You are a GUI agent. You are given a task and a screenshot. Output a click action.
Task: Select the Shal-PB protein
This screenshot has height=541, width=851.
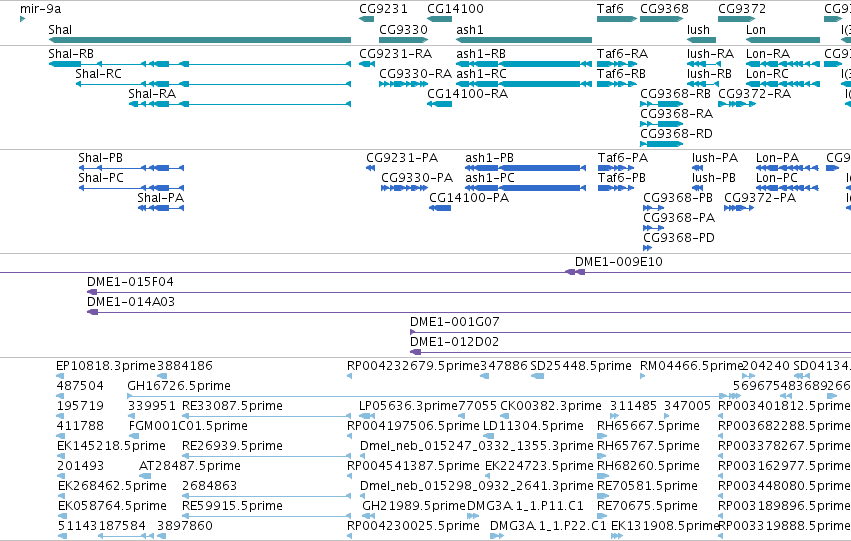(x=131, y=168)
